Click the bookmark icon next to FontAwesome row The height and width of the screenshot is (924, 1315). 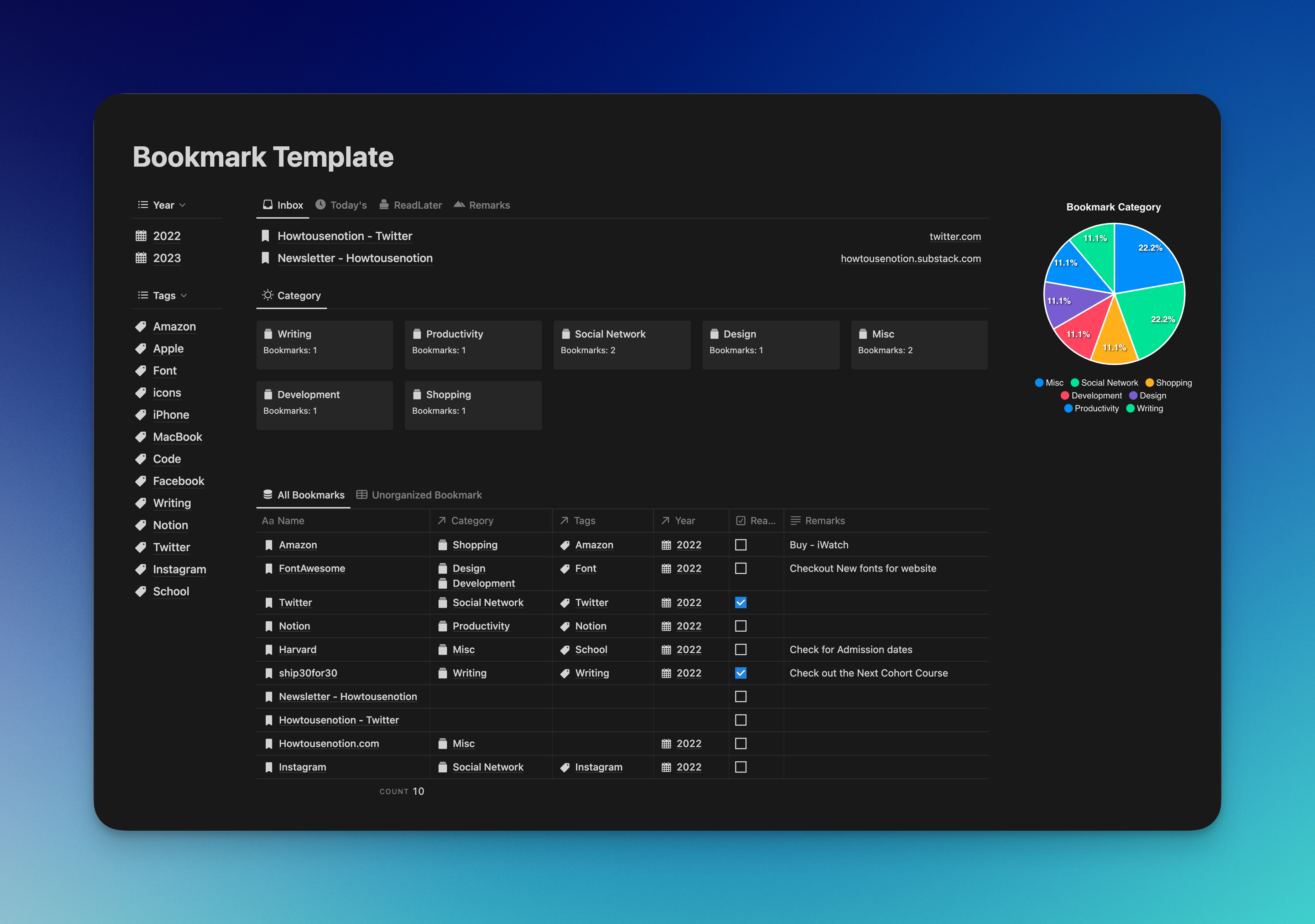[269, 569]
